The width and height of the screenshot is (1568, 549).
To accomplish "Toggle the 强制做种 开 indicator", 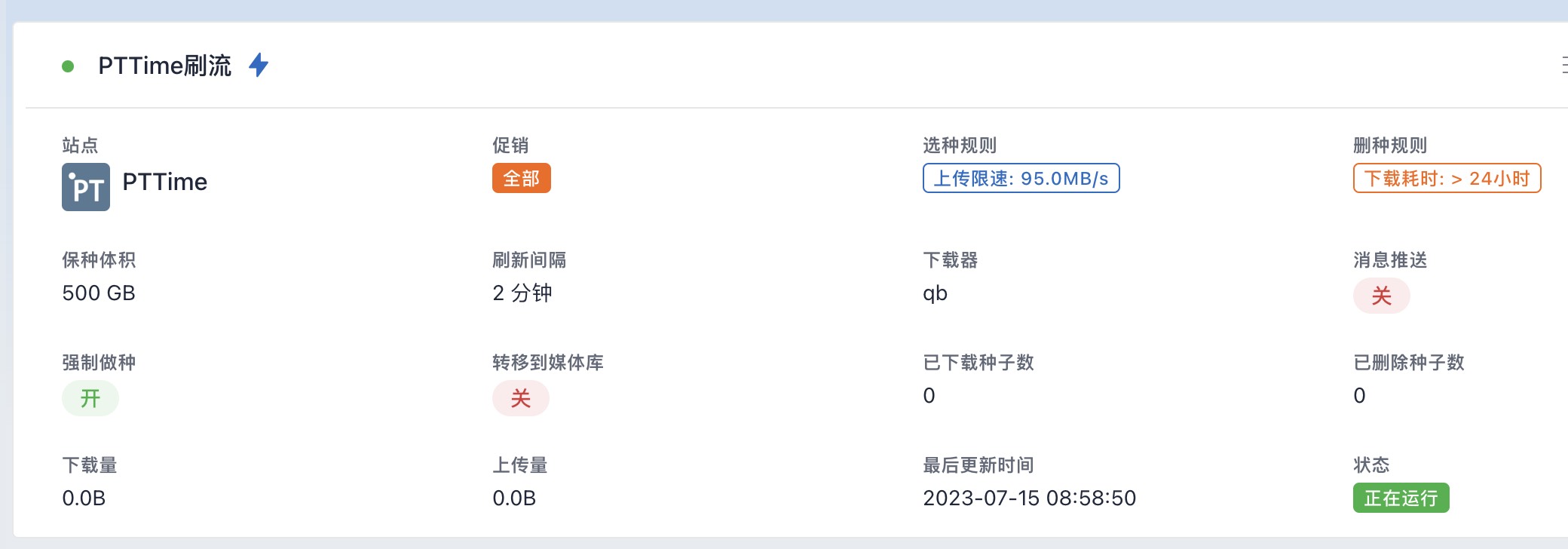I will tap(90, 398).
